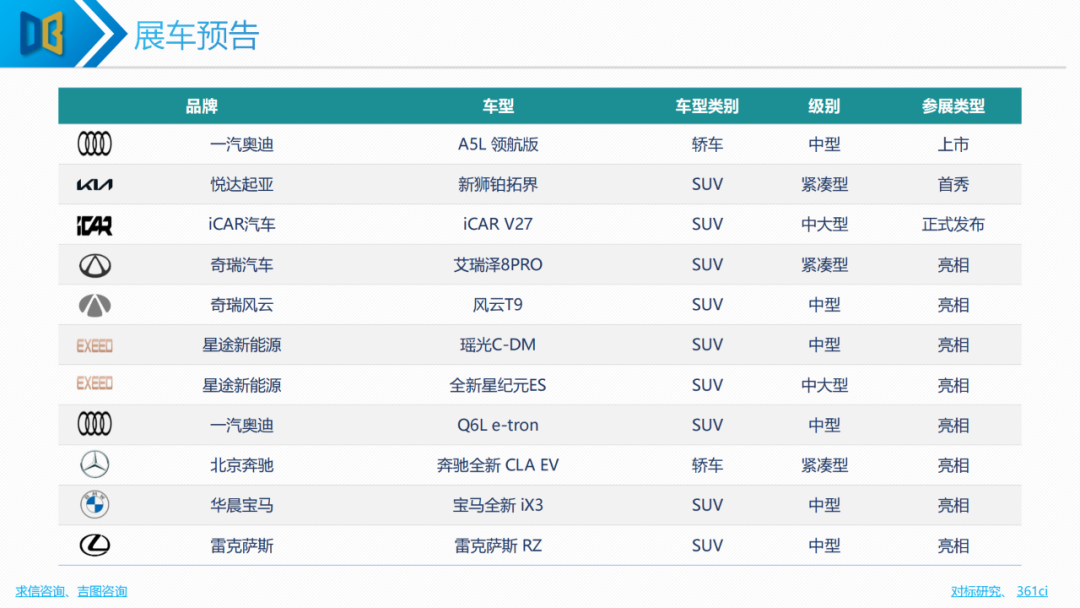Click Chery logo beside 奇瑞汽车
The width and height of the screenshot is (1080, 608).
pyautogui.click(x=94, y=265)
